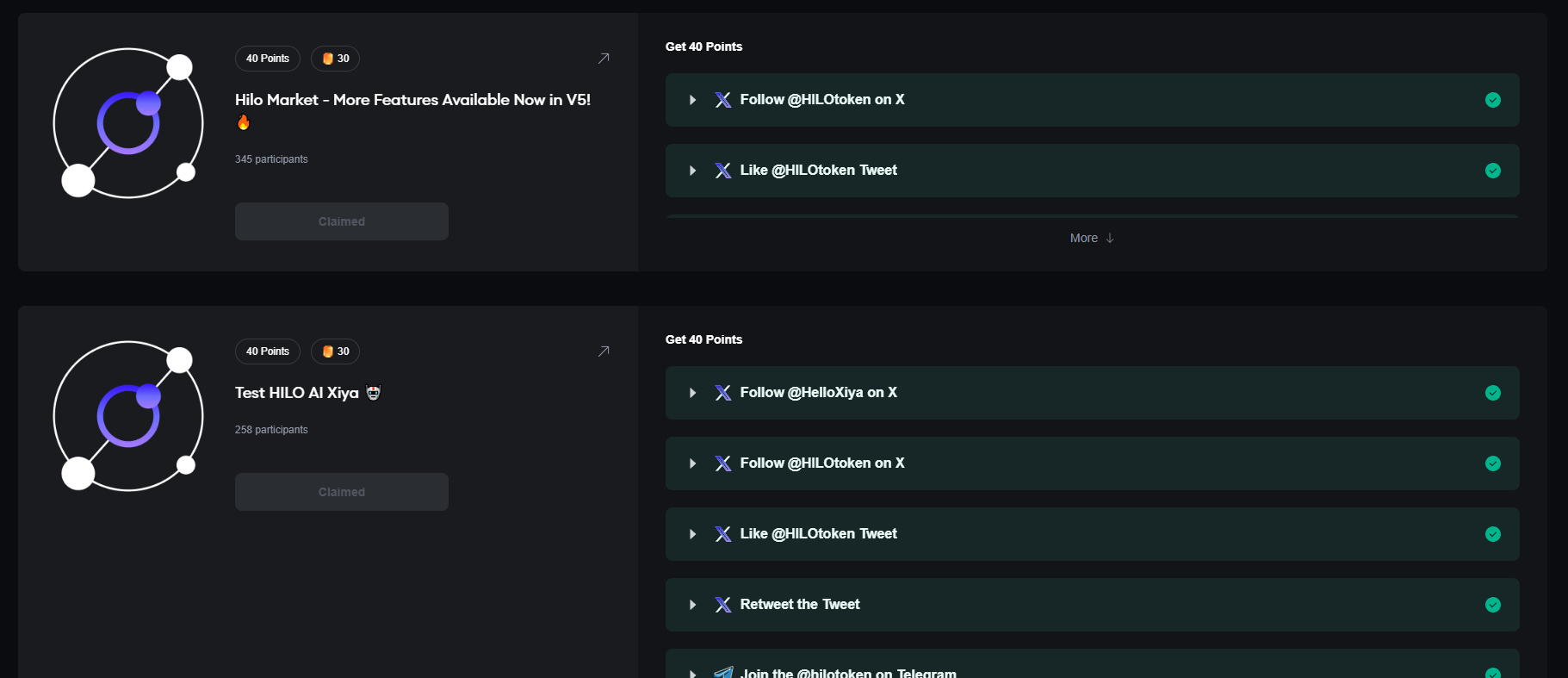Open Hilo Market quest via arrow icon
Viewport: 1568px width, 678px height.
(604, 59)
